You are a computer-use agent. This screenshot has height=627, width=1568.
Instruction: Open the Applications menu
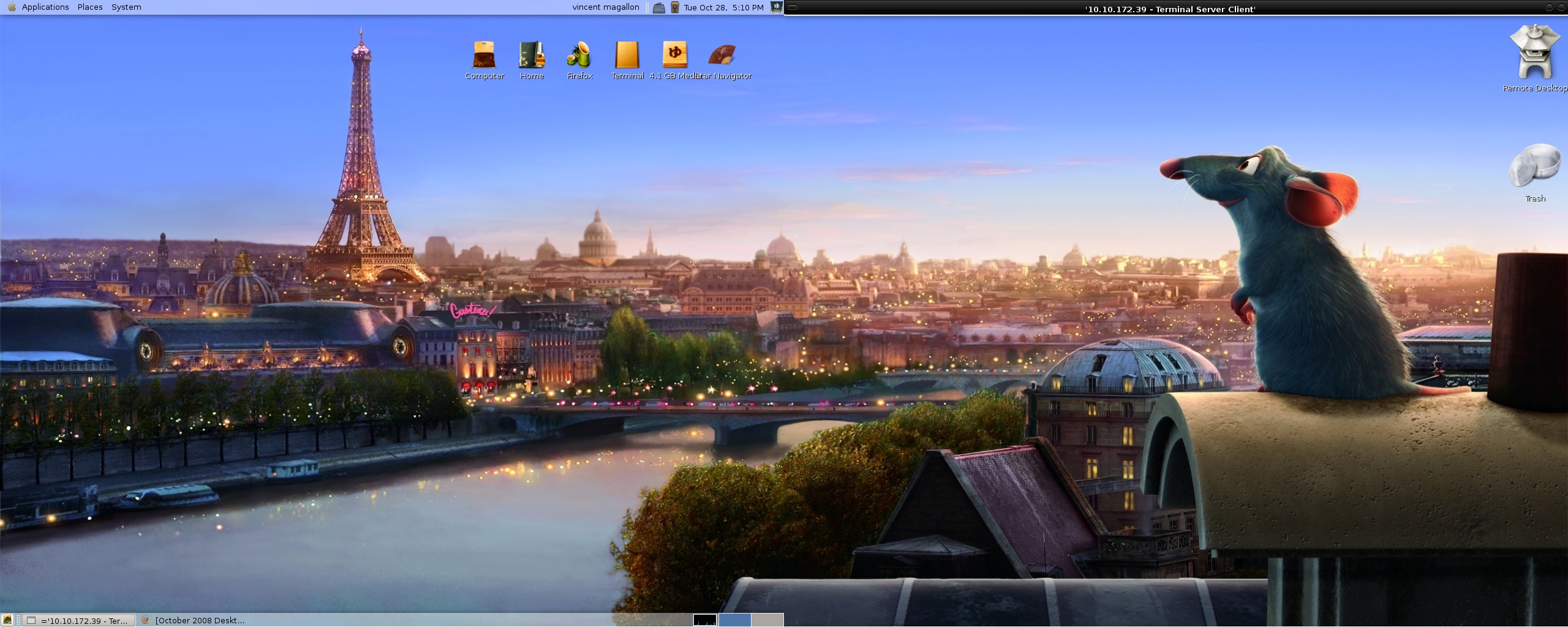[45, 7]
